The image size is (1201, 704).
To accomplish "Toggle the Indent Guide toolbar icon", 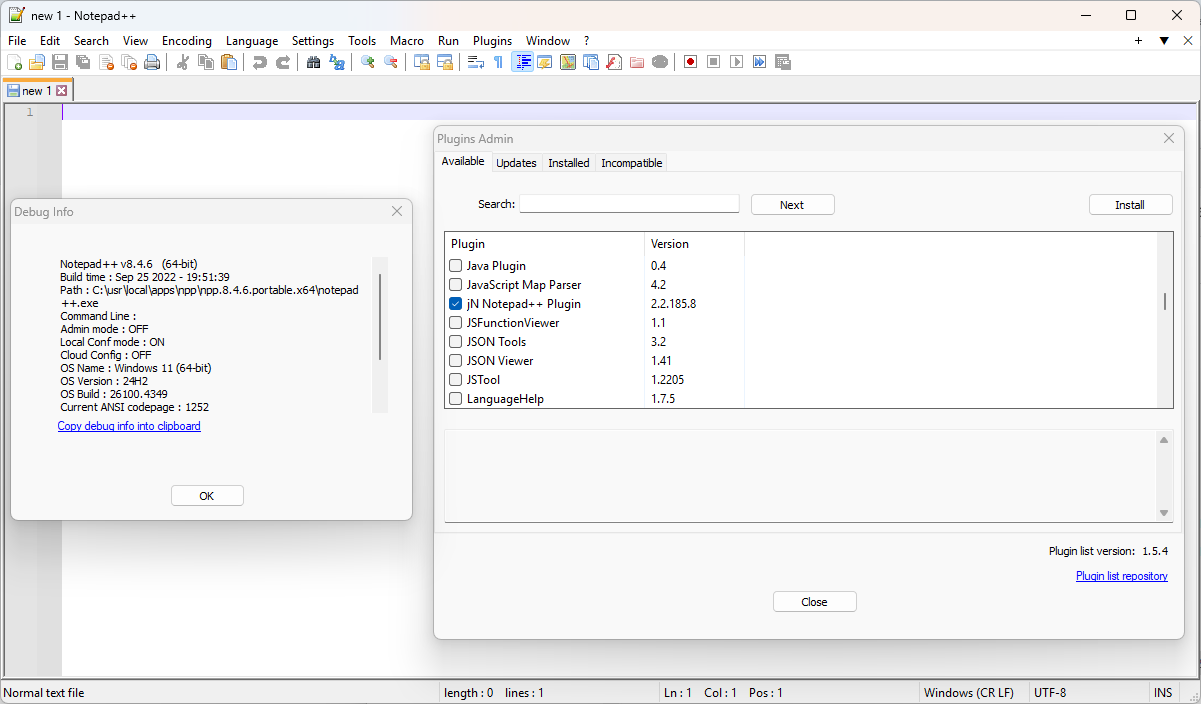I will click(x=522, y=62).
